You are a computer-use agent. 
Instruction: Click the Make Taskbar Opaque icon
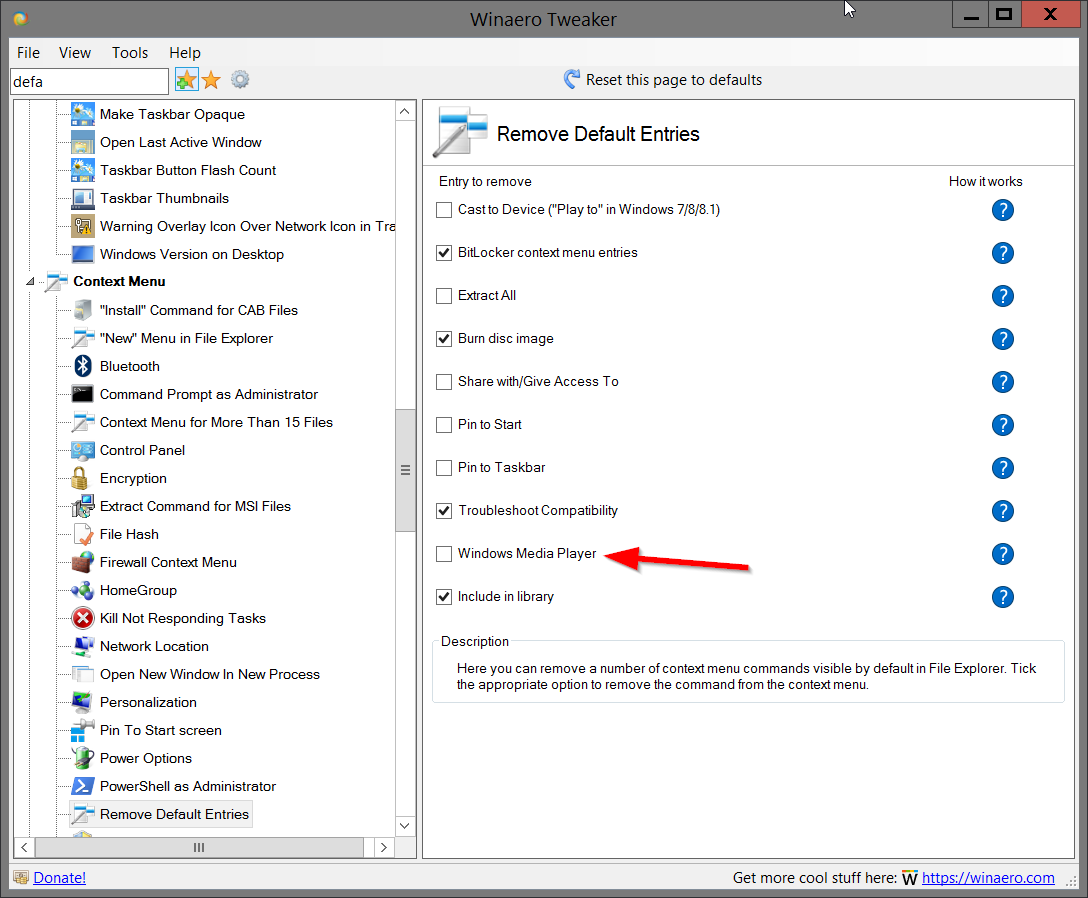(x=83, y=115)
